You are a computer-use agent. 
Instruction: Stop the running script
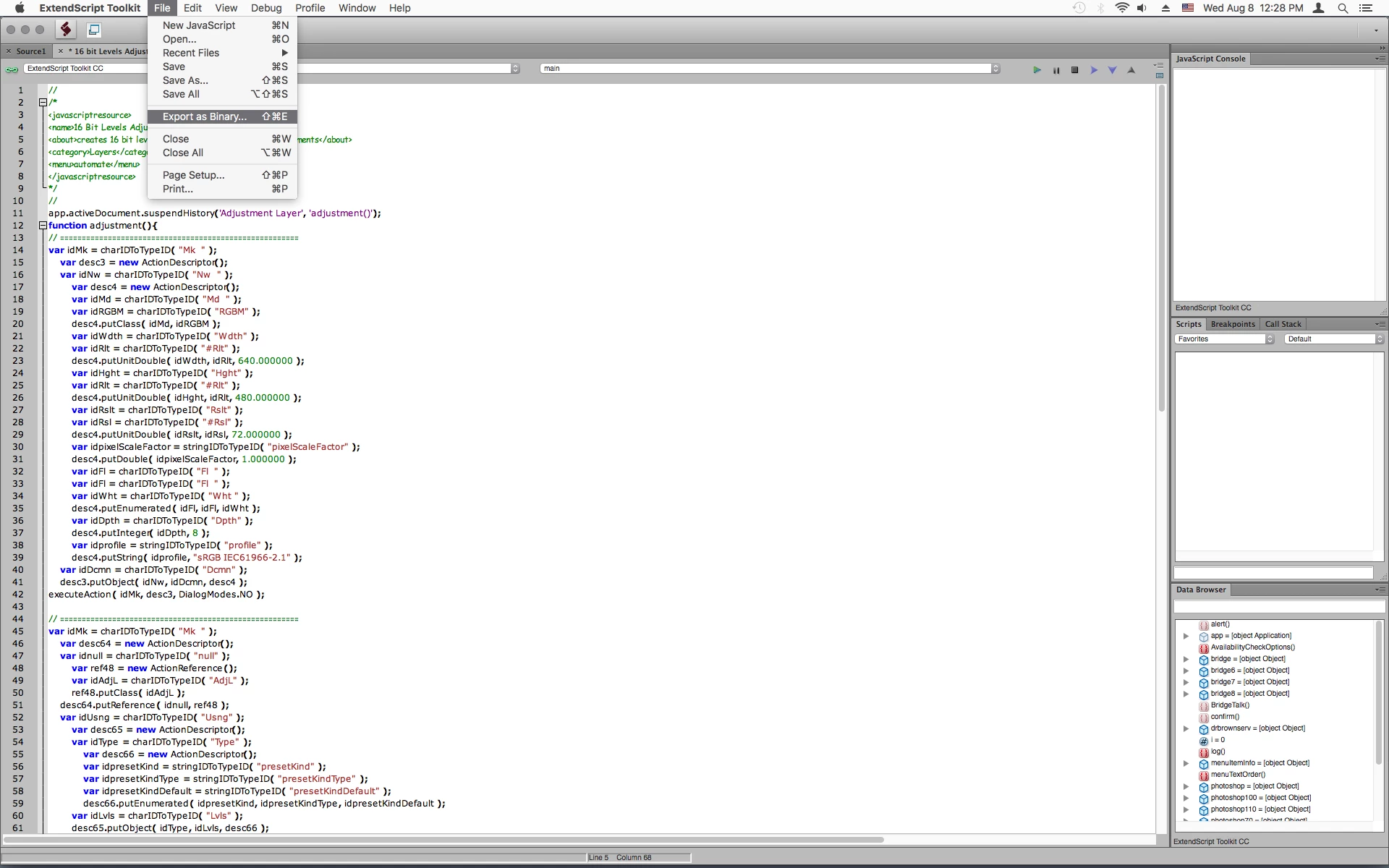pos(1075,70)
